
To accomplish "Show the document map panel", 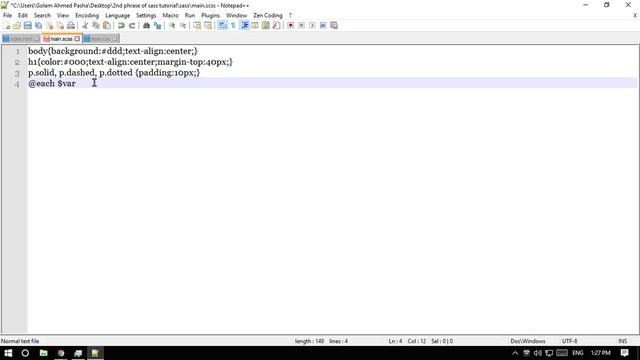I will pyautogui.click(x=266, y=25).
